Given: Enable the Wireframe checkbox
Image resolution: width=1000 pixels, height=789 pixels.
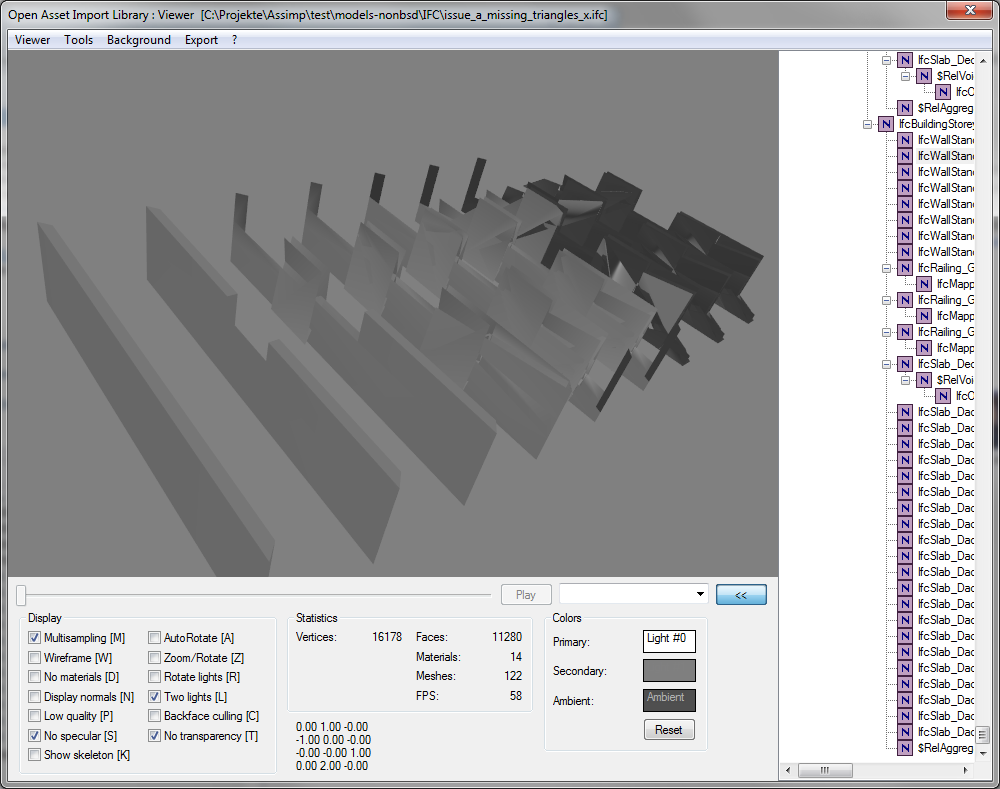Looking at the screenshot, I should 35,658.
